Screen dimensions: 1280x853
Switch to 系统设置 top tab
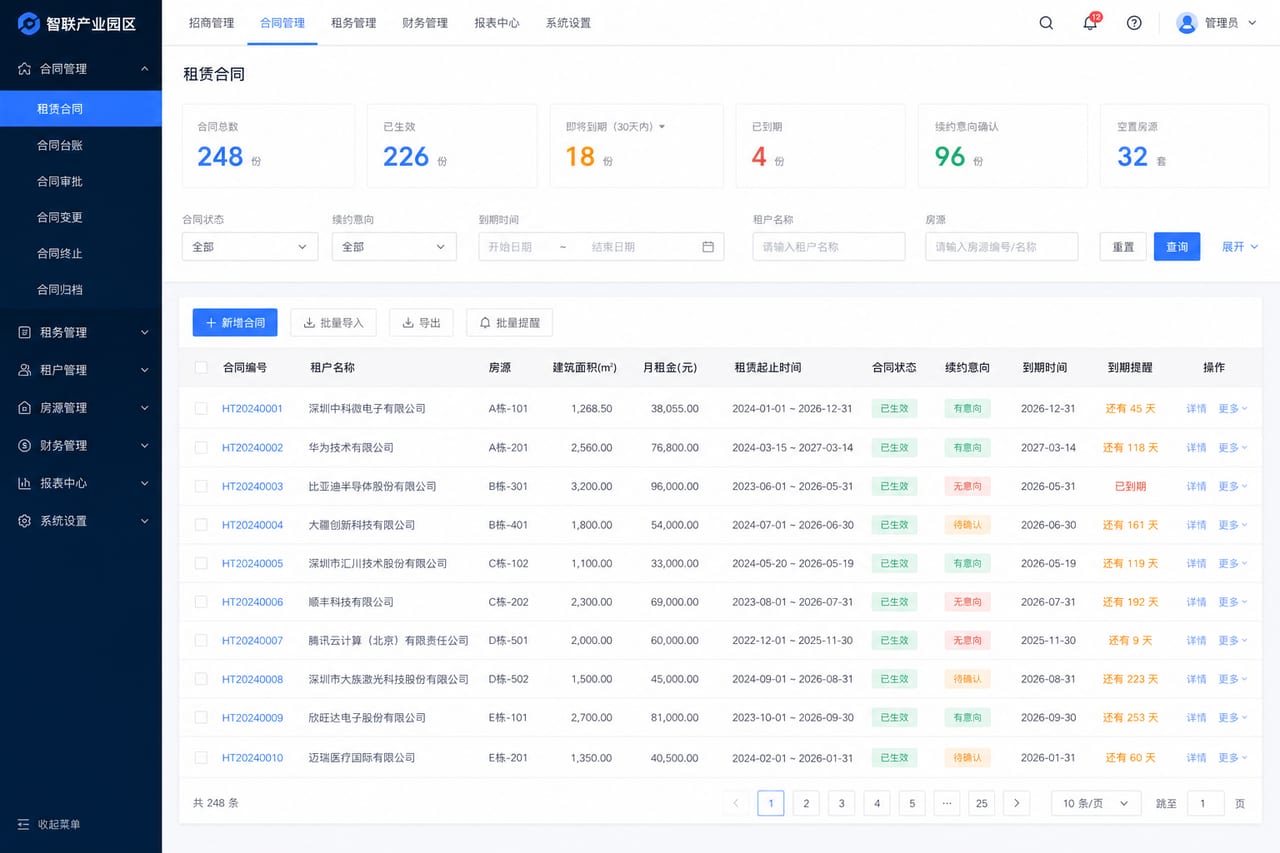568,23
